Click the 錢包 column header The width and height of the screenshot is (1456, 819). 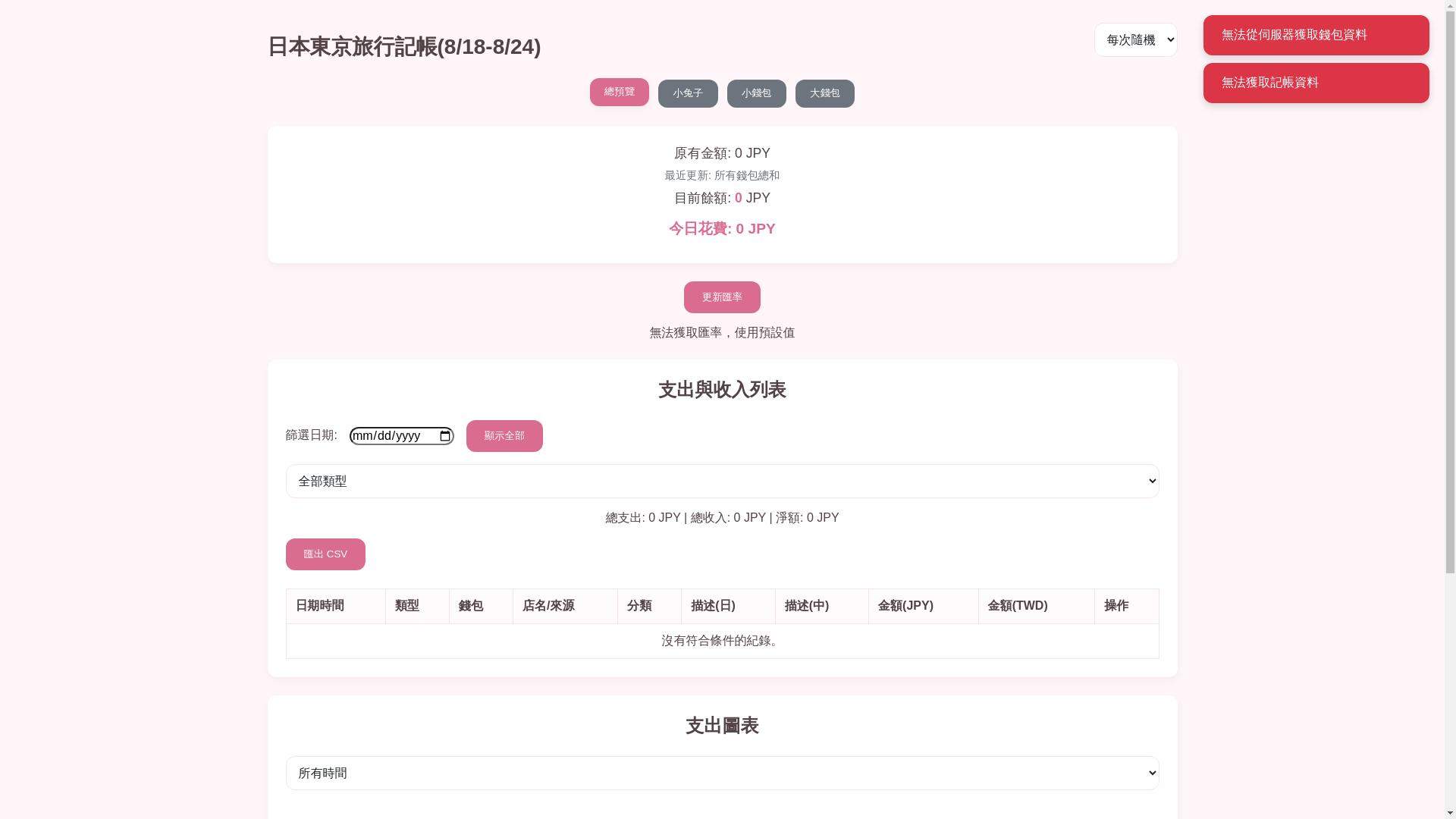tap(481, 606)
